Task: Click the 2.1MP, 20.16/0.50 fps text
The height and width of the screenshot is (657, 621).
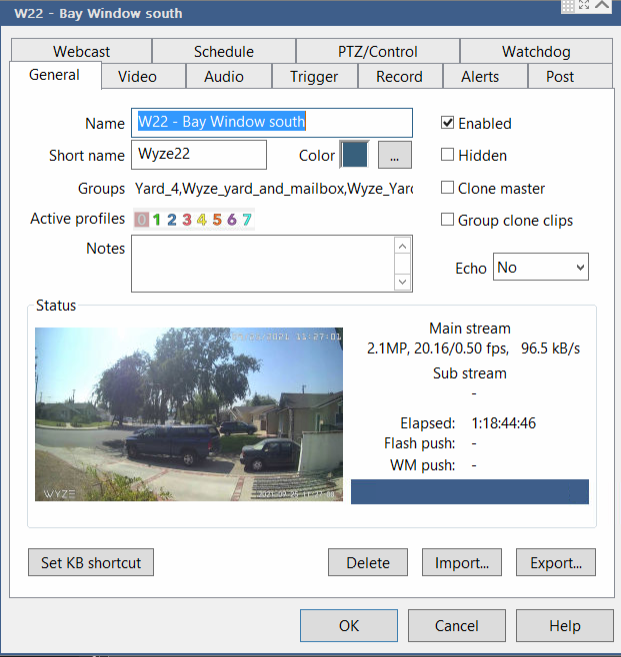Action: coord(438,348)
